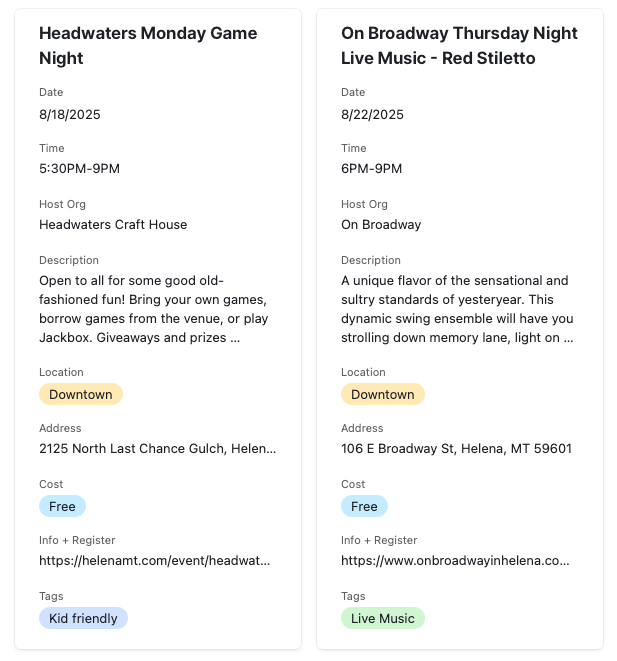
Task: Click Free cost badge on On Broadway card
Action: tap(364, 506)
